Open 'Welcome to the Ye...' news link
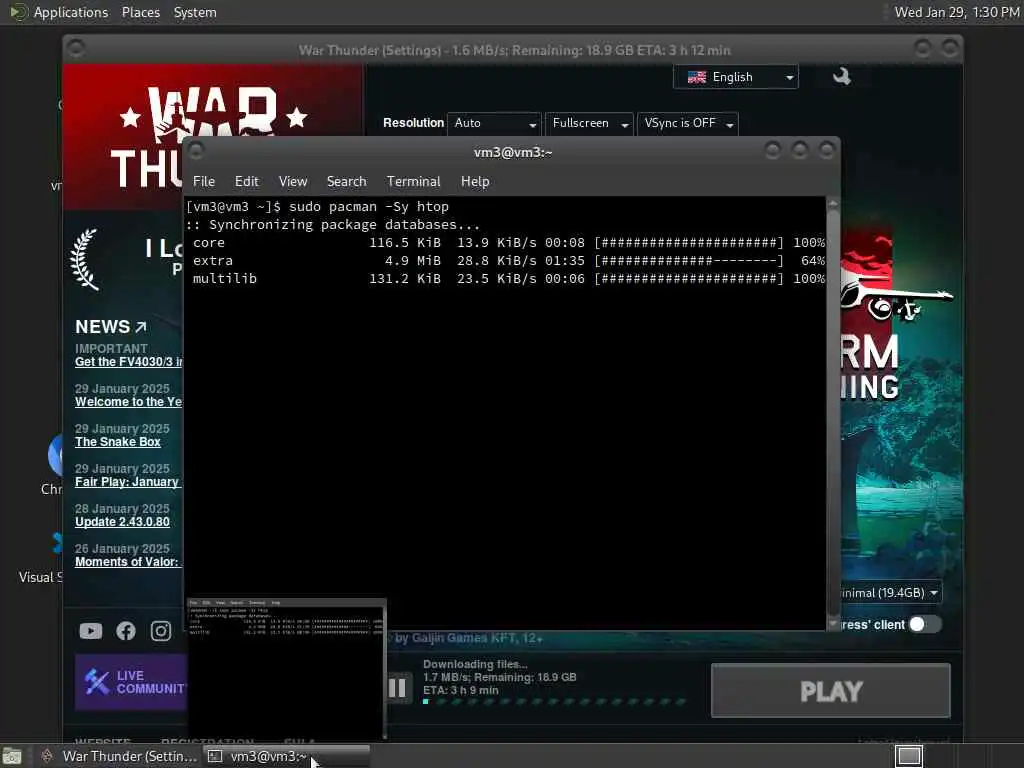This screenshot has height=768, width=1024. [129, 402]
